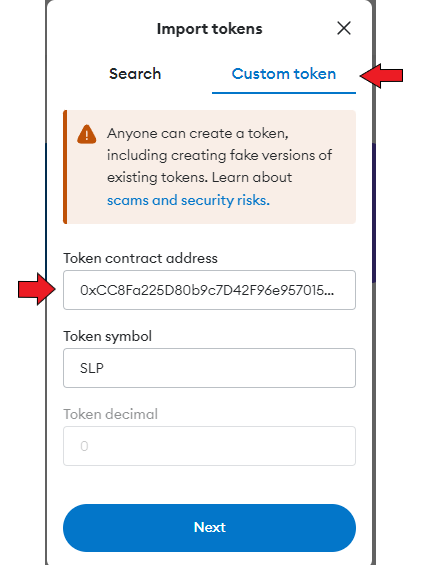Click the greyed Token decimal label
The image size is (425, 565).
point(111,414)
